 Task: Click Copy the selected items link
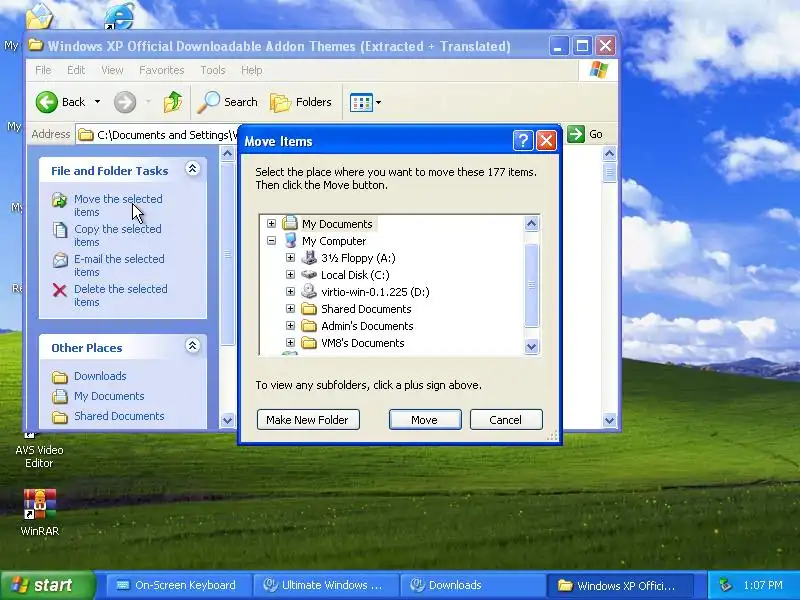click(117, 235)
